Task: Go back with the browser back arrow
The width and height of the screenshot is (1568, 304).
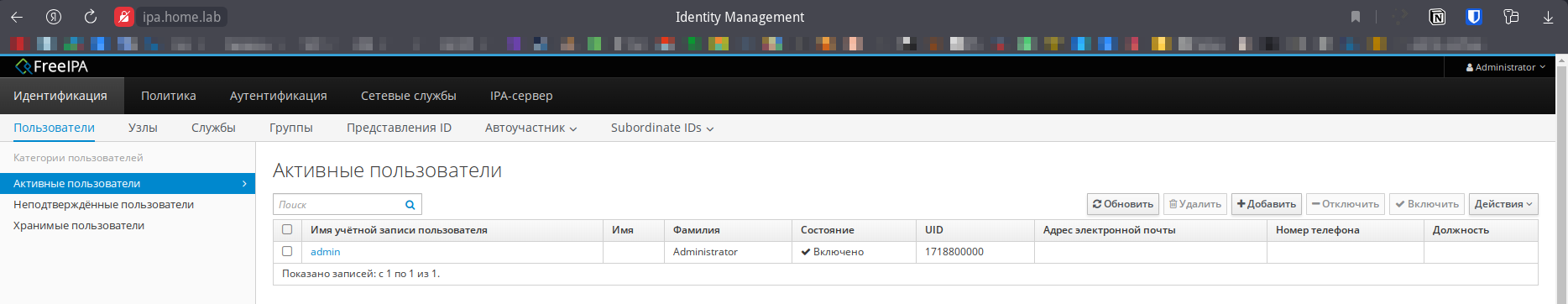Action: 17,17
